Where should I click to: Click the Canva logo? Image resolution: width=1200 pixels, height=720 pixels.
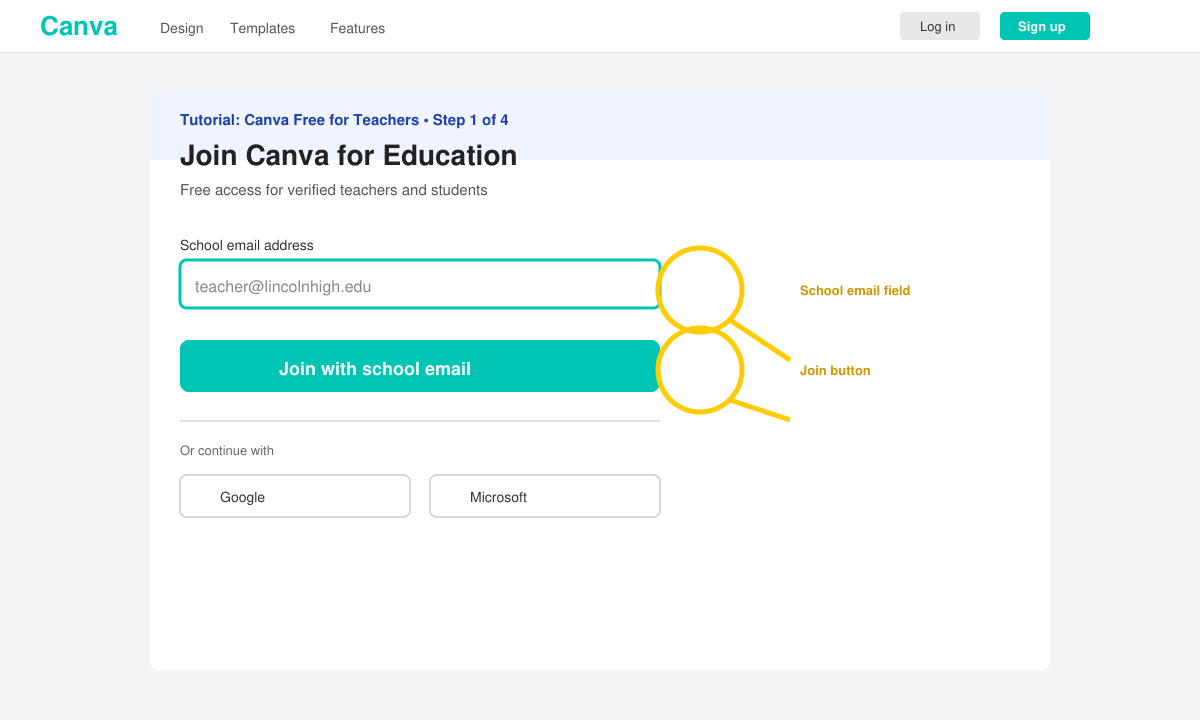(x=79, y=26)
